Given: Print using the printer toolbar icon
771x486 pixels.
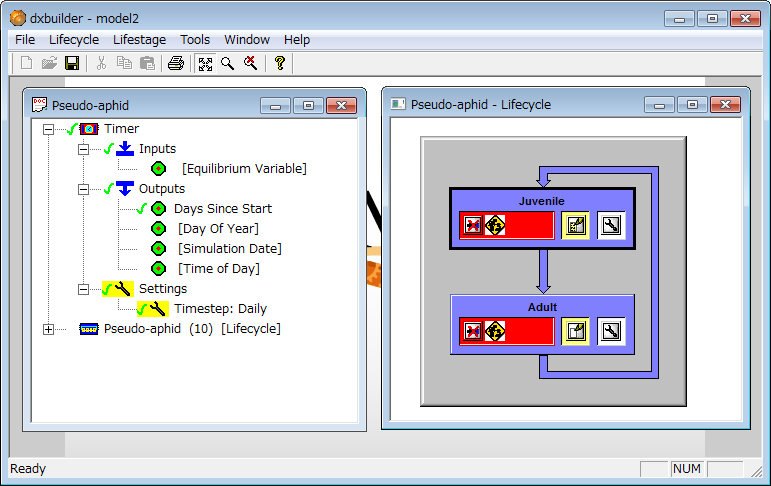Looking at the screenshot, I should click(176, 63).
